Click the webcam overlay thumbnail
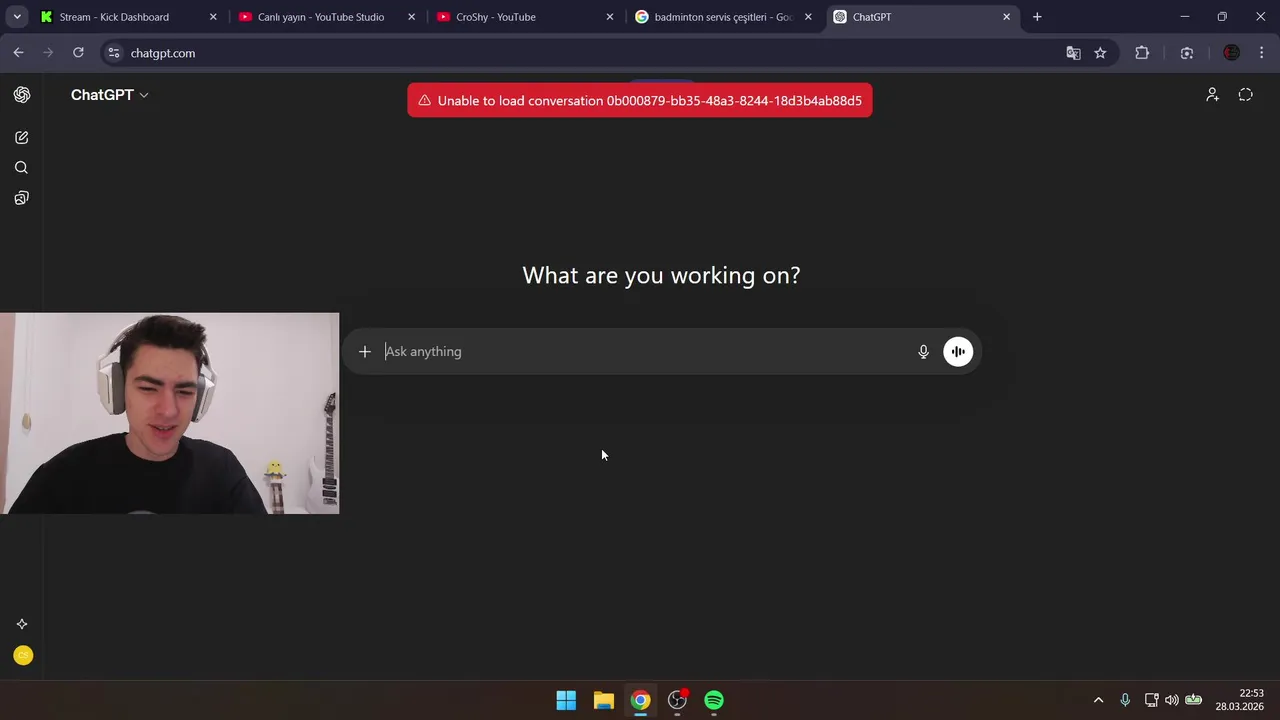 [170, 413]
